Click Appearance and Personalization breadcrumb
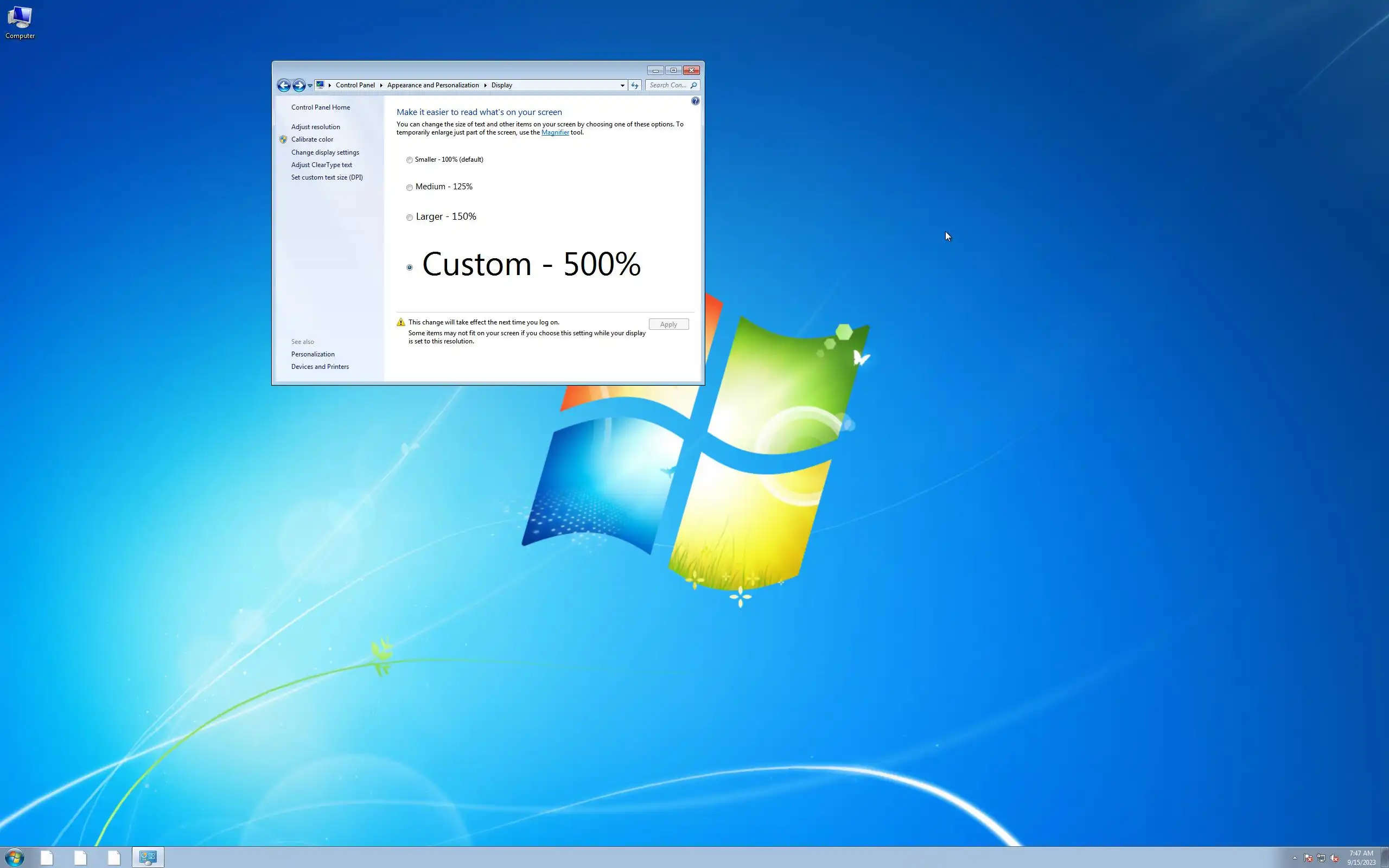 (x=433, y=85)
